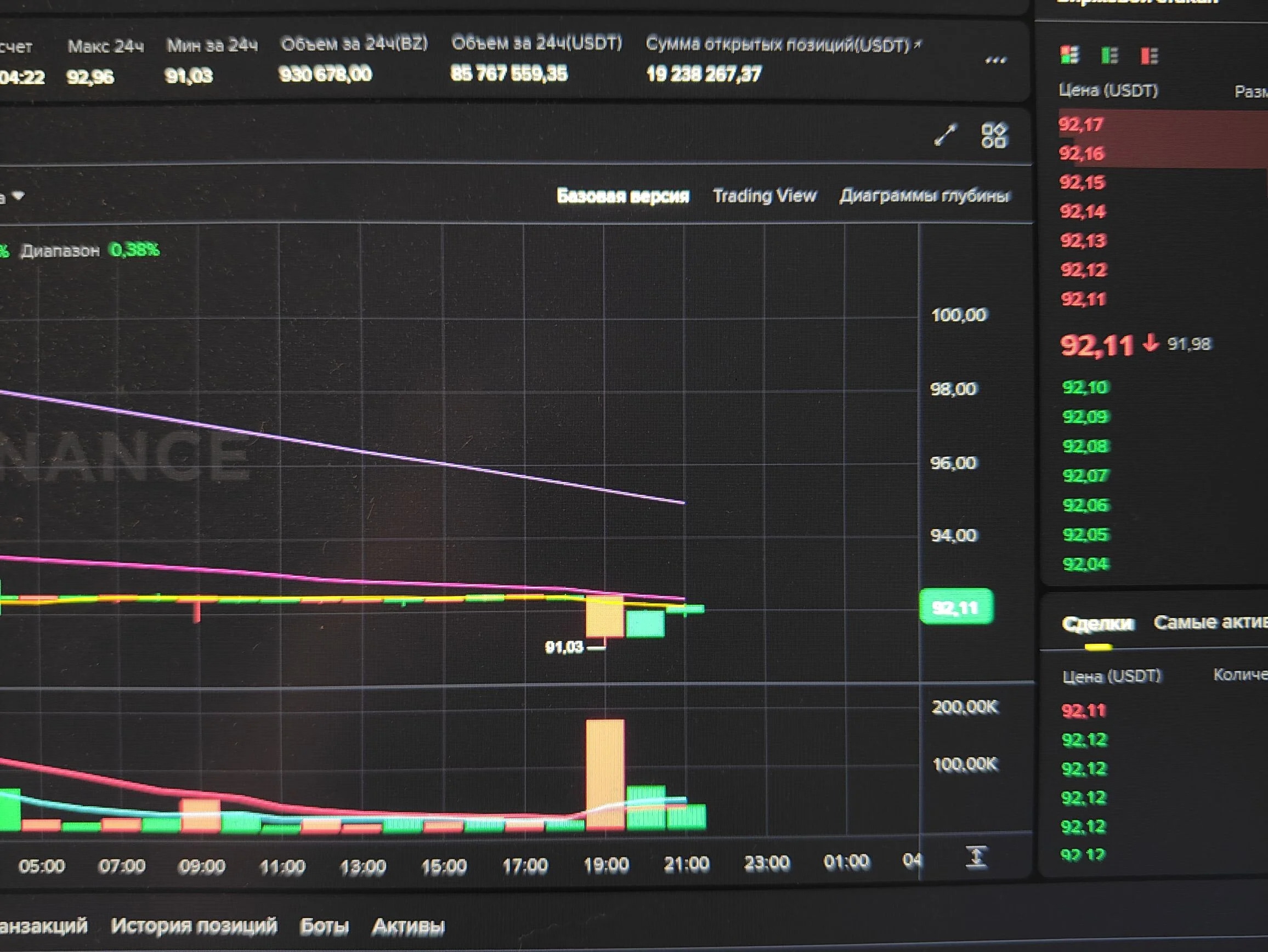
Task: Click Макс 24ч value 92,96
Action: coord(90,76)
